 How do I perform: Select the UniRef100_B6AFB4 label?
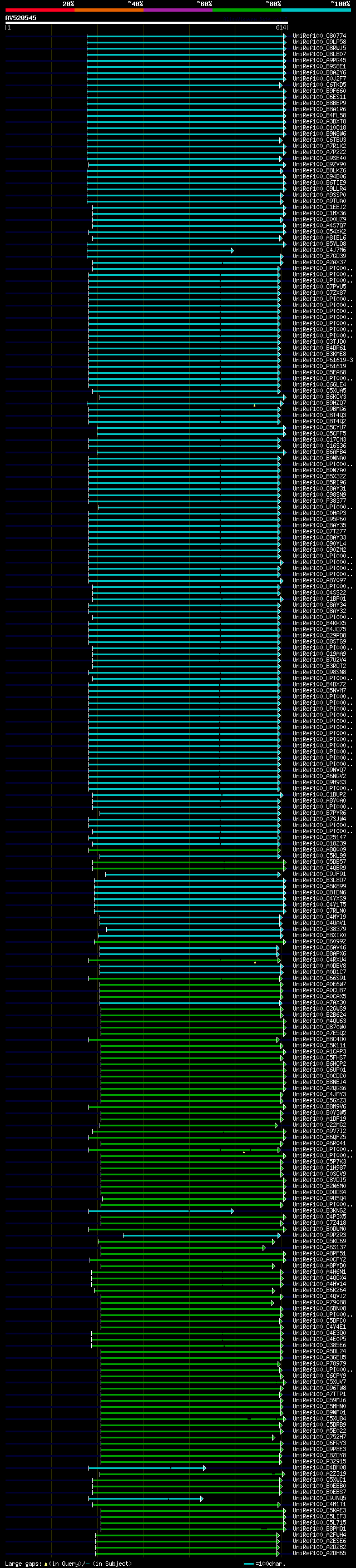pos(319,452)
